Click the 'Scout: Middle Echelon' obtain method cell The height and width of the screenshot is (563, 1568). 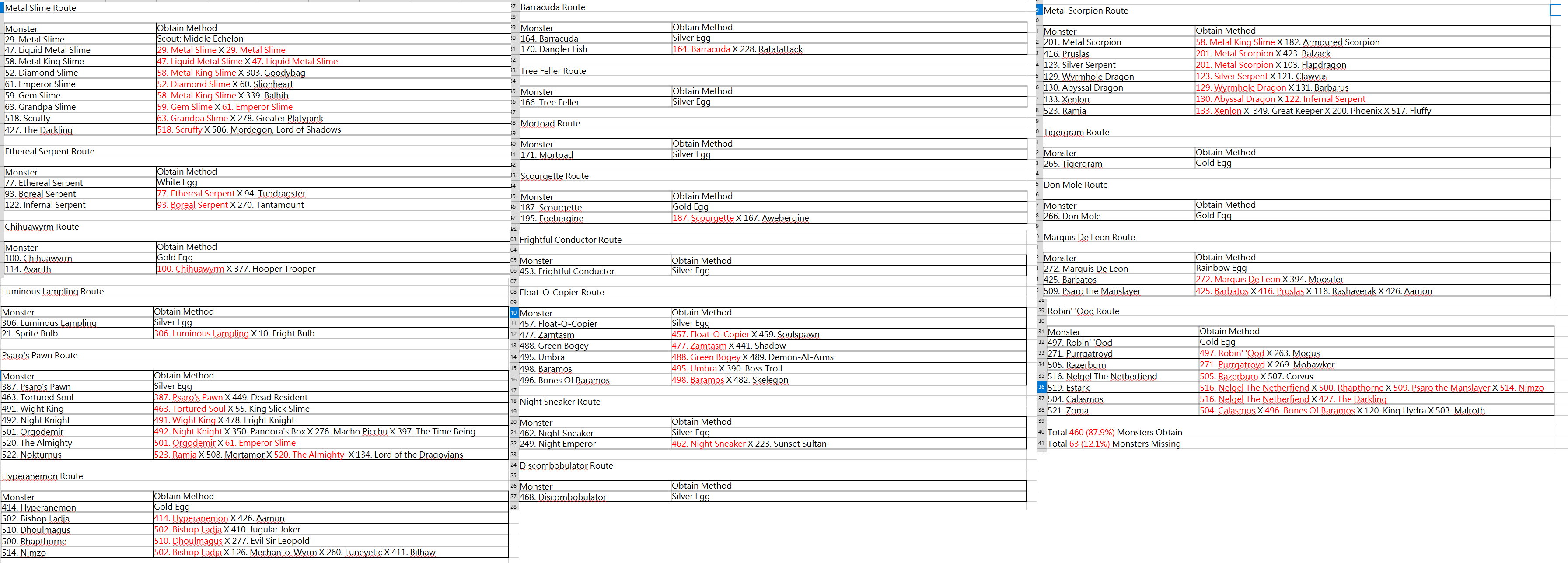pos(200,39)
